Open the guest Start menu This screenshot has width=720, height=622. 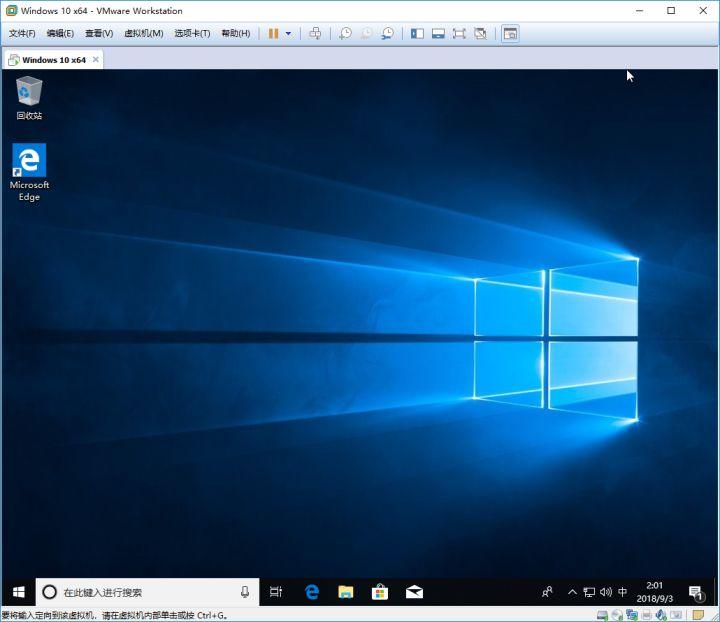(18, 592)
